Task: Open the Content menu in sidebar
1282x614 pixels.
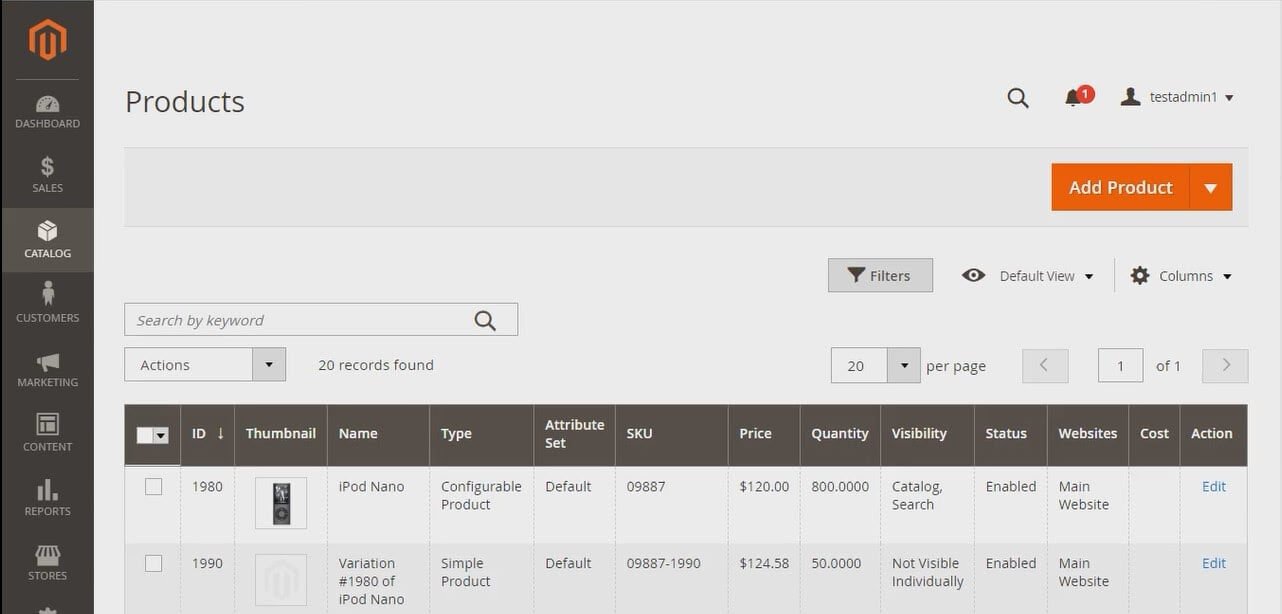Action: pos(47,432)
